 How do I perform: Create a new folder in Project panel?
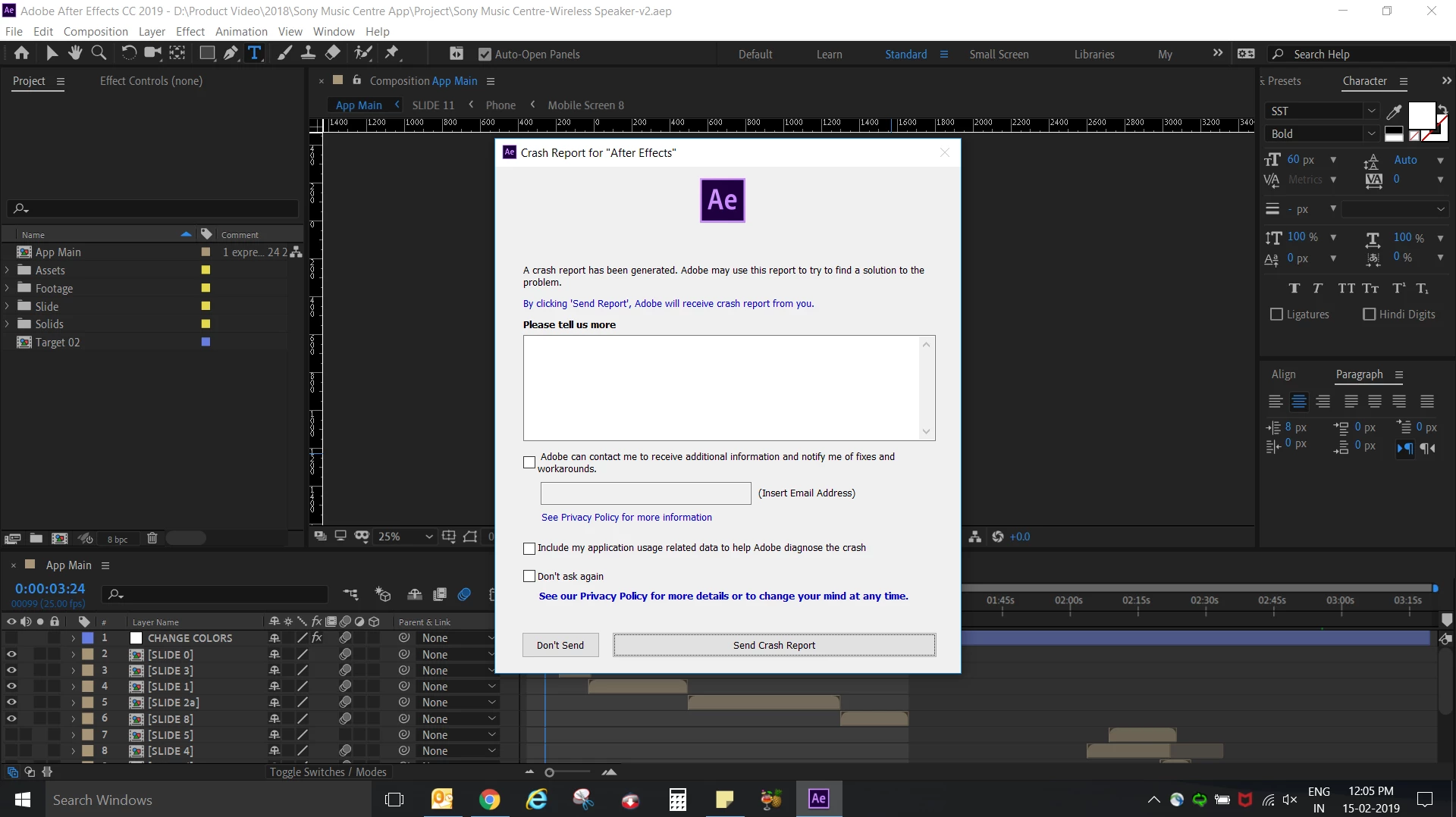[36, 538]
